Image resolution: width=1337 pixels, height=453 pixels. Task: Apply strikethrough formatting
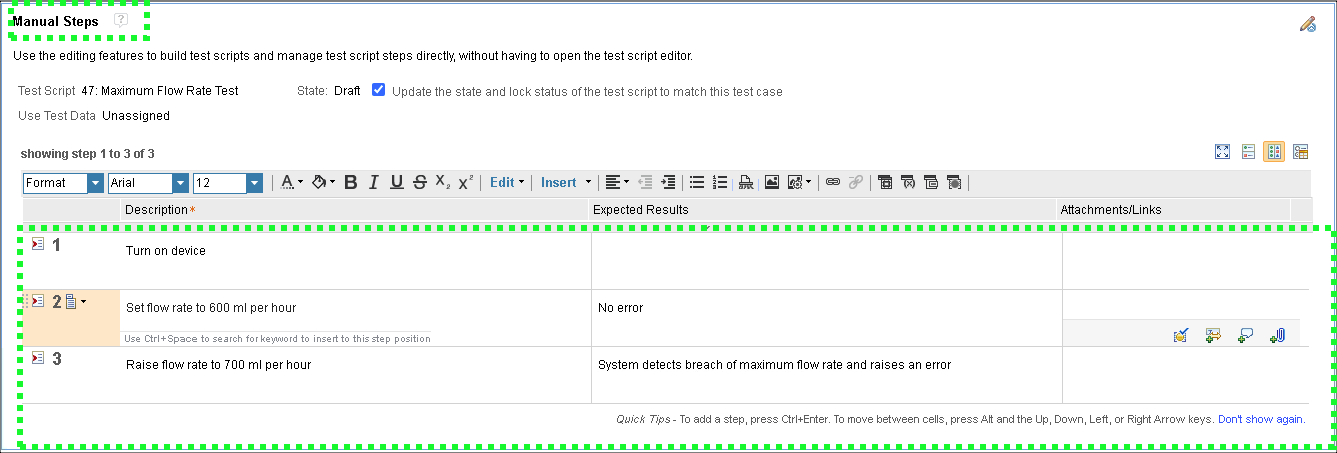coord(419,182)
